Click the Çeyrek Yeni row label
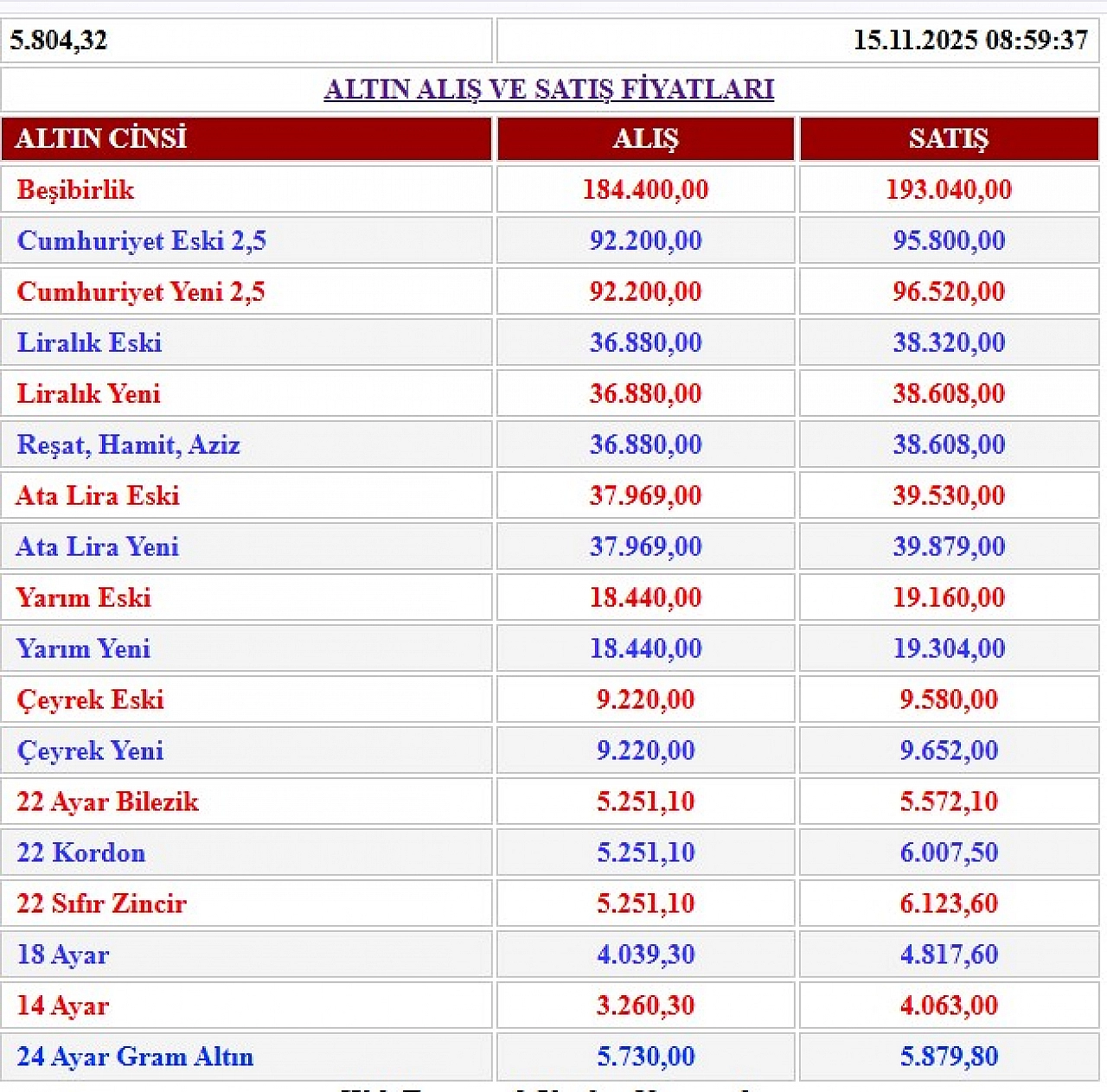Viewport: 1107px width, 1092px height. (x=90, y=750)
